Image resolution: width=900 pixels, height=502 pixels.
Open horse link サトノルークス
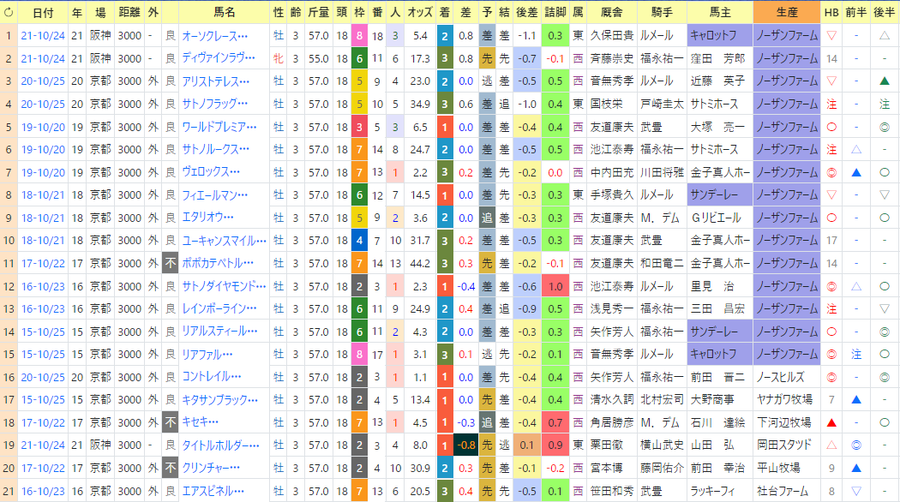(x=216, y=150)
